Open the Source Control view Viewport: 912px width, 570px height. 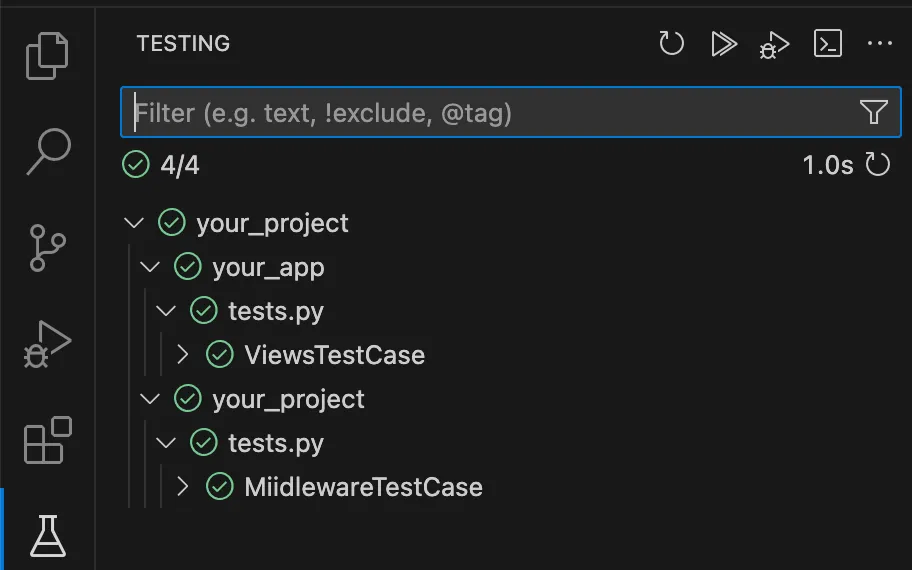click(x=47, y=248)
